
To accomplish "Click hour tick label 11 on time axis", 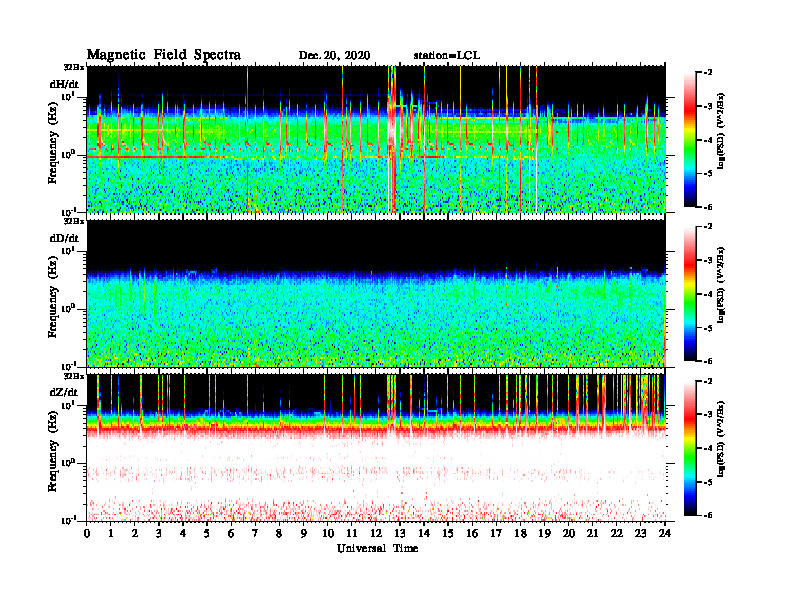I will [352, 533].
